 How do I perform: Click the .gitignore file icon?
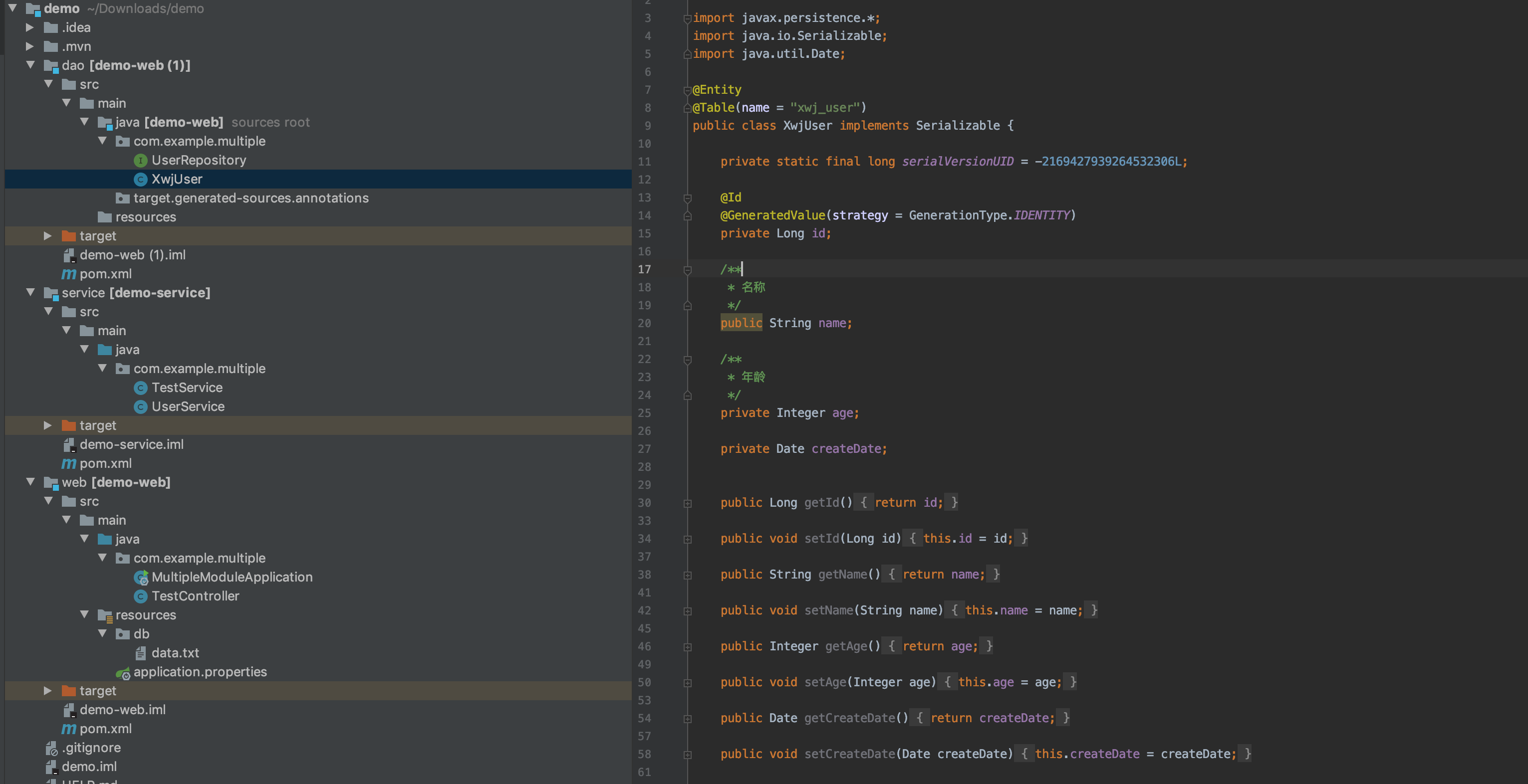point(51,748)
